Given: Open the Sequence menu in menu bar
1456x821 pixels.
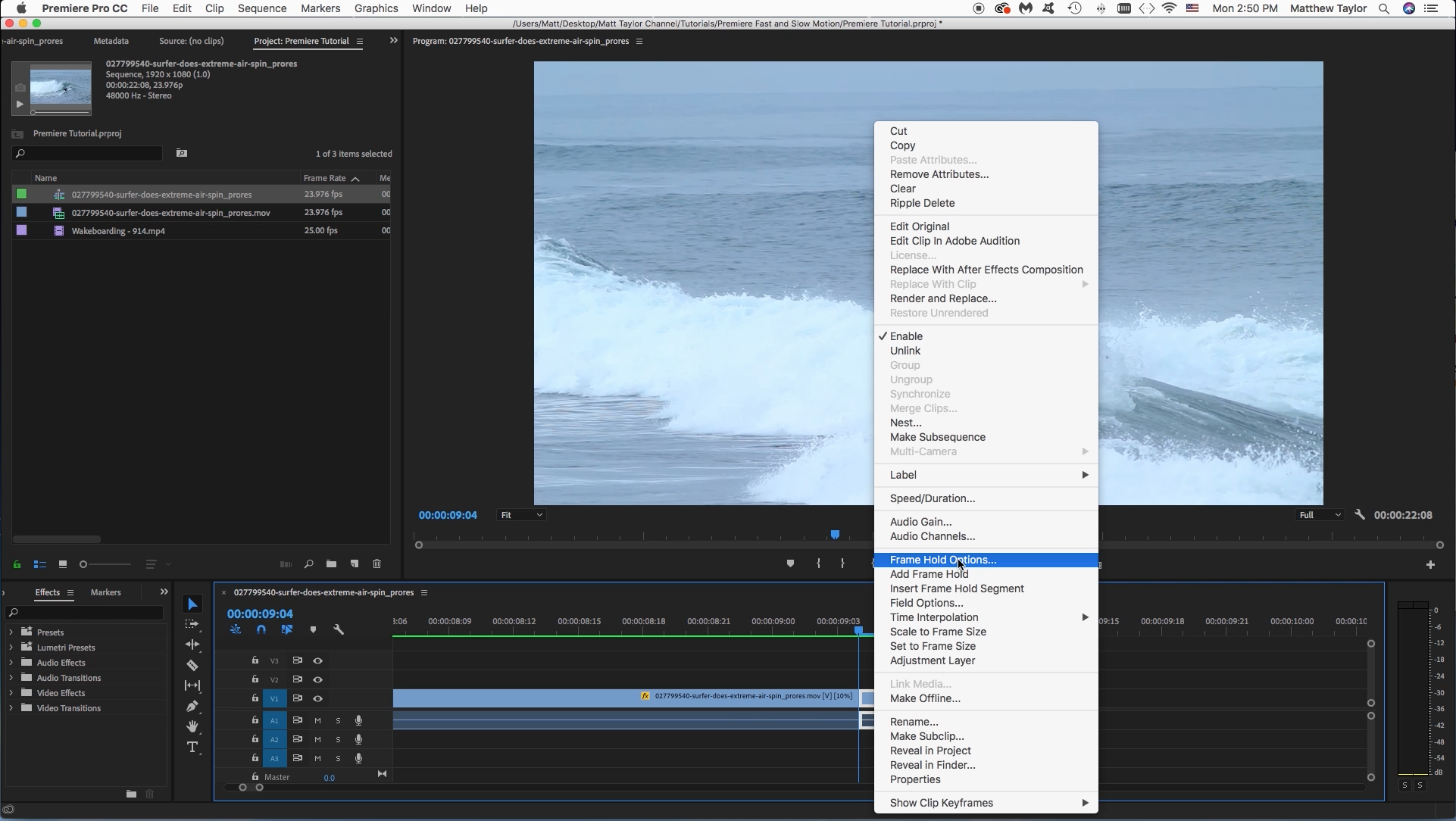Looking at the screenshot, I should tap(262, 8).
